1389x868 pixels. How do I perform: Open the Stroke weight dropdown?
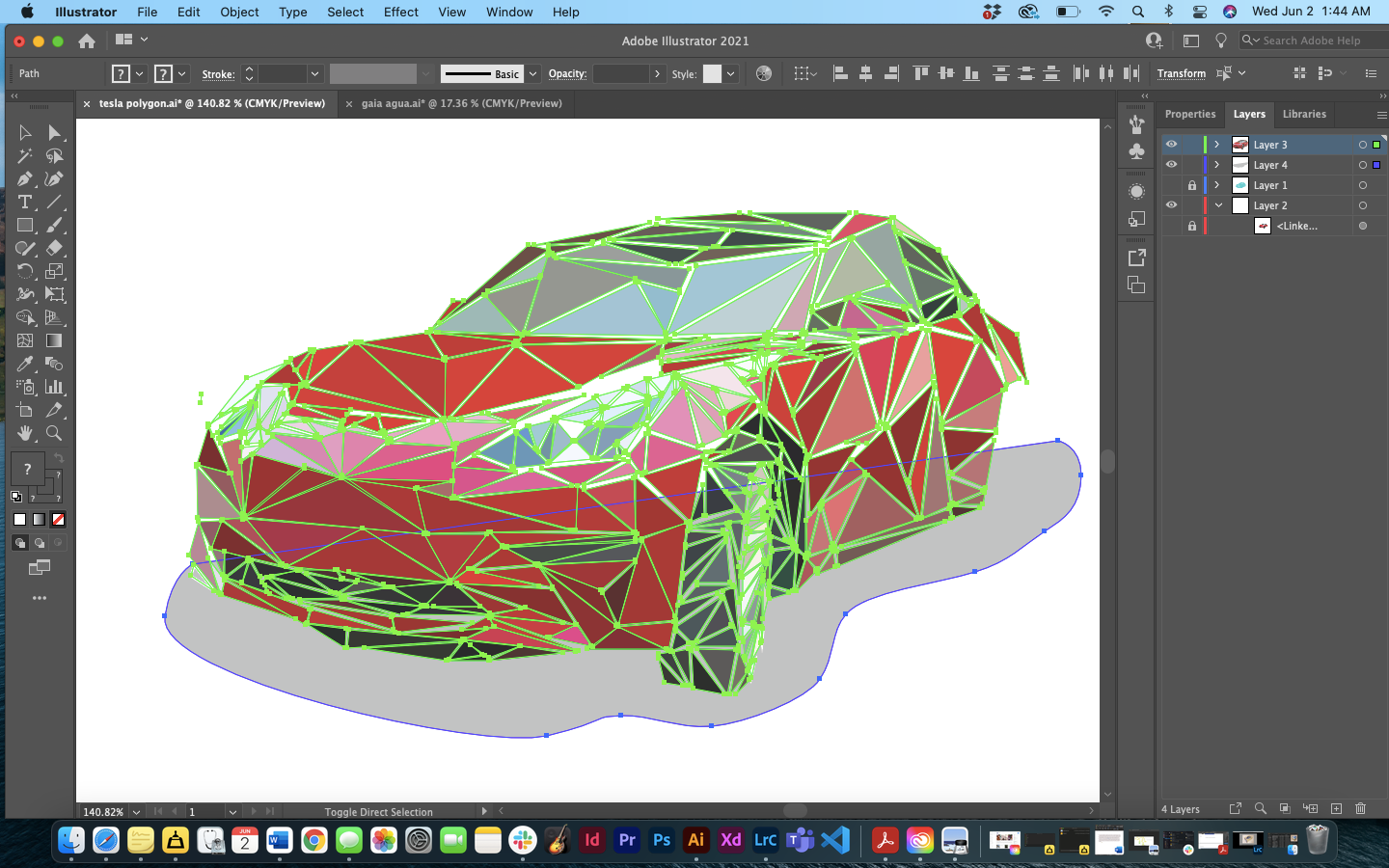314,73
